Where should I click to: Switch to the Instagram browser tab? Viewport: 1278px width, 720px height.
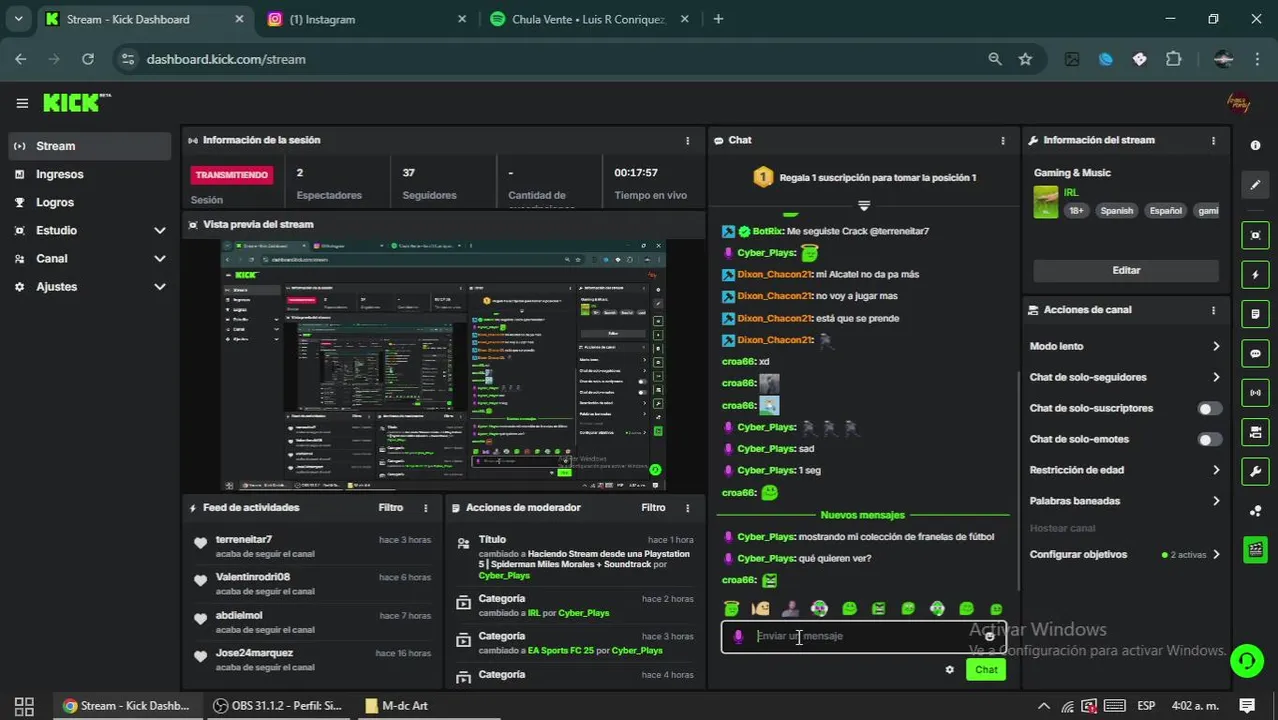coord(366,19)
